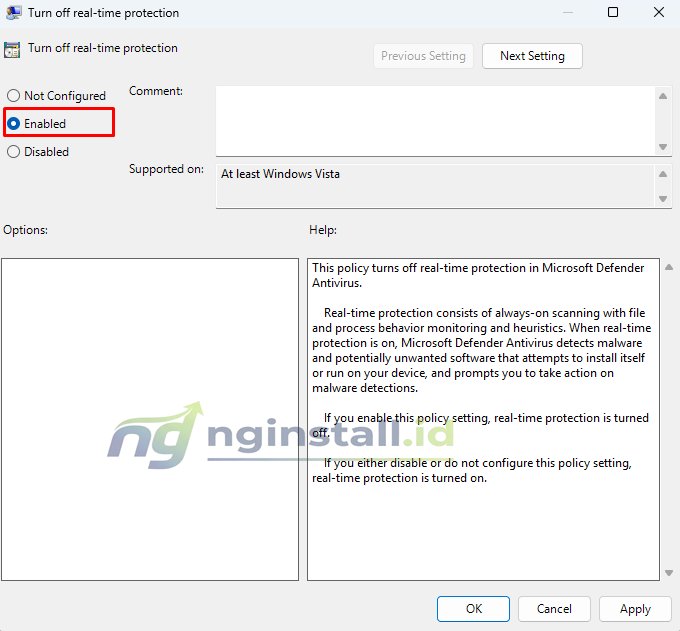Viewport: 680px width, 631px height.
Task: Click the Apply button
Action: [635, 608]
